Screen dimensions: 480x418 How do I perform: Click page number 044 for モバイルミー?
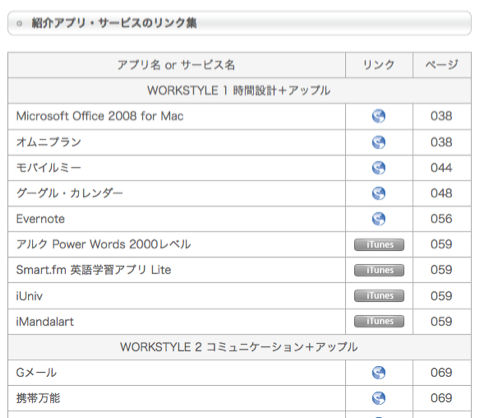click(441, 168)
